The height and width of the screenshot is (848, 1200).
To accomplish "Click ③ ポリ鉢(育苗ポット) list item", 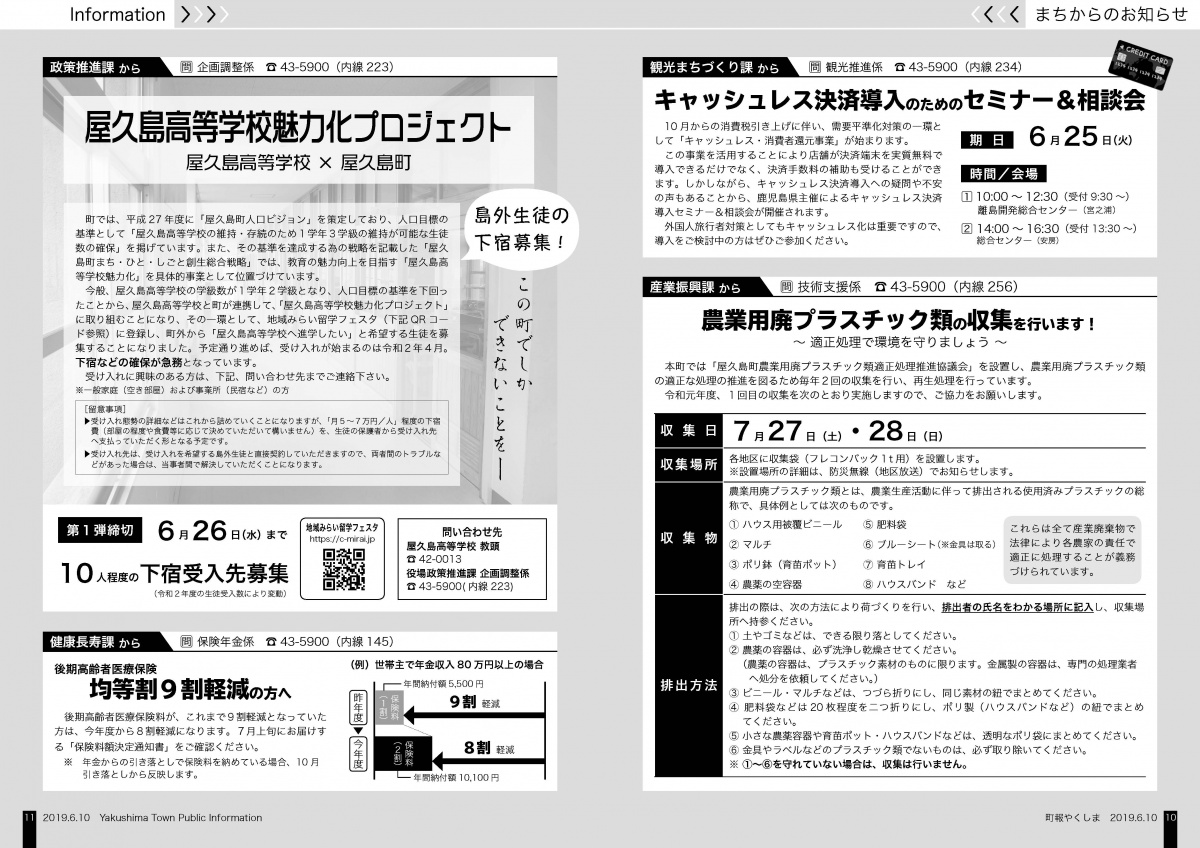I will click(x=784, y=564).
